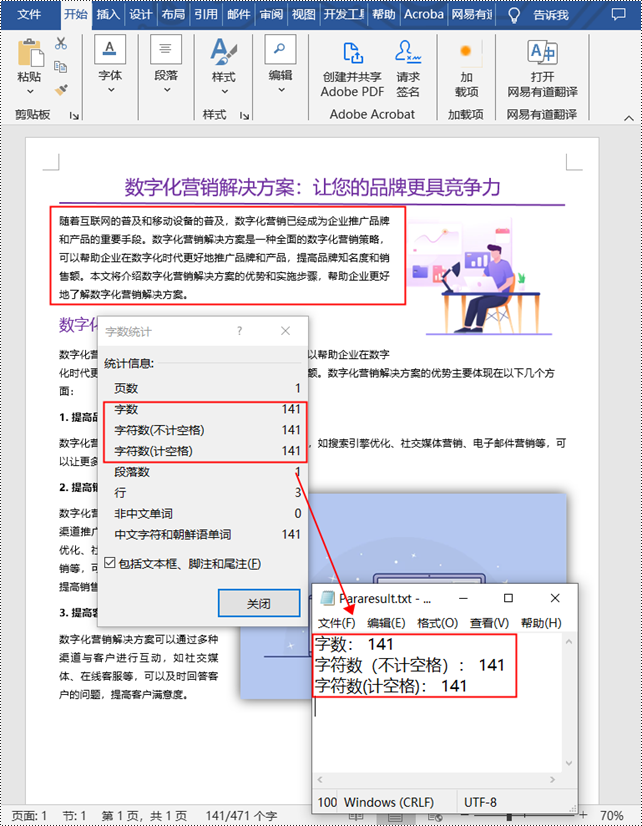Open Notepad 帮助(H) menu
The image size is (642, 826).
coord(541,623)
